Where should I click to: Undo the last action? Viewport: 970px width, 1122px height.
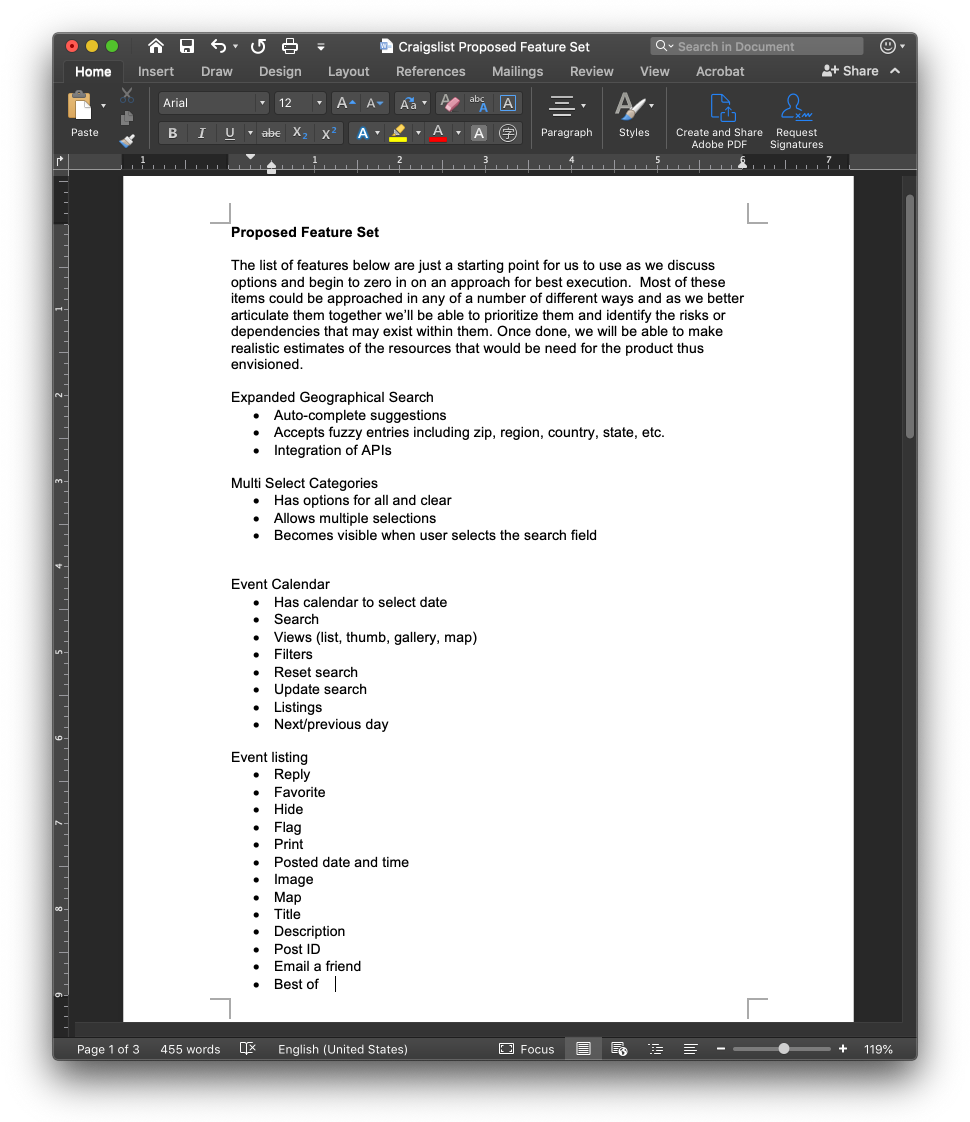point(219,47)
